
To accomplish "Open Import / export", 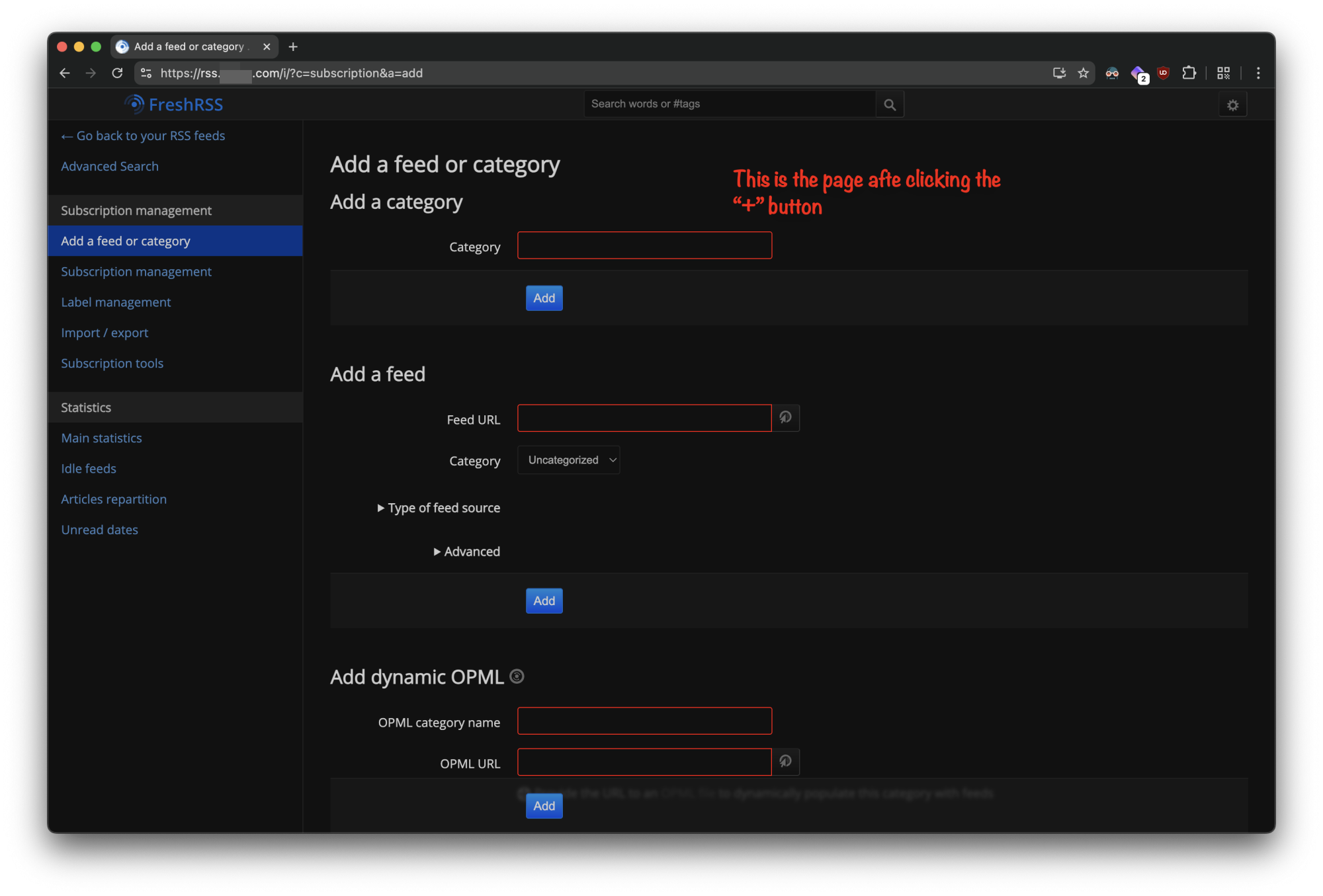I will tap(105, 333).
